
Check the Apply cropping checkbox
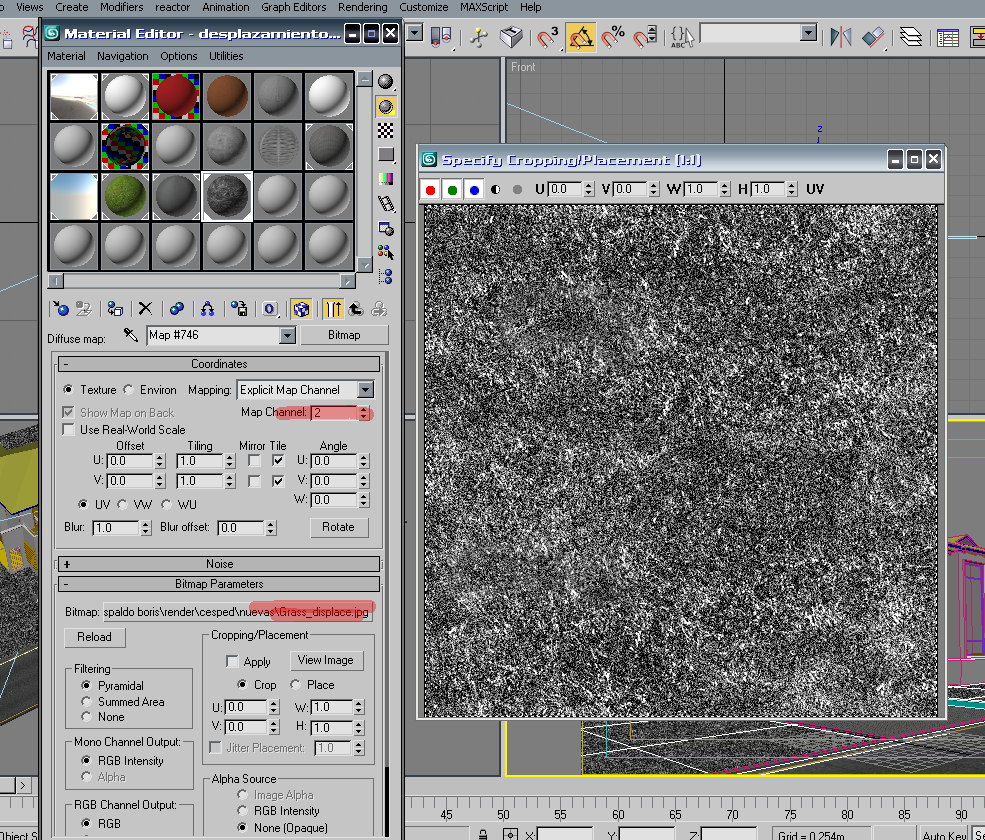point(232,662)
